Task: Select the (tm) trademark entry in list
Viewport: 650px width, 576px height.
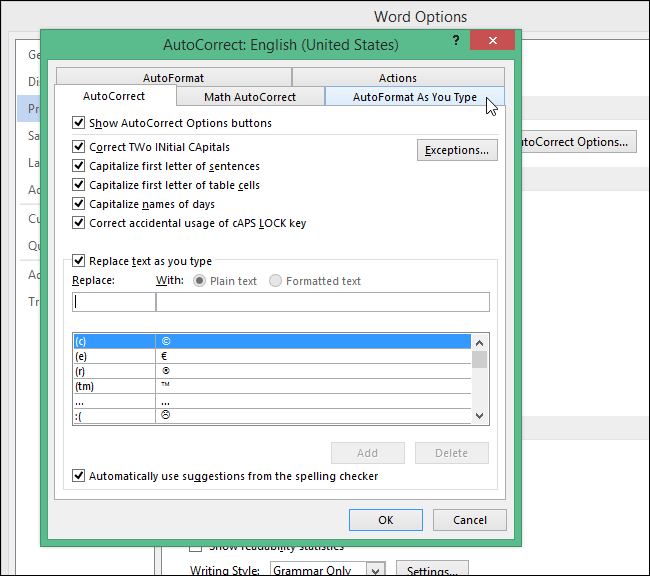Action: (x=272, y=386)
